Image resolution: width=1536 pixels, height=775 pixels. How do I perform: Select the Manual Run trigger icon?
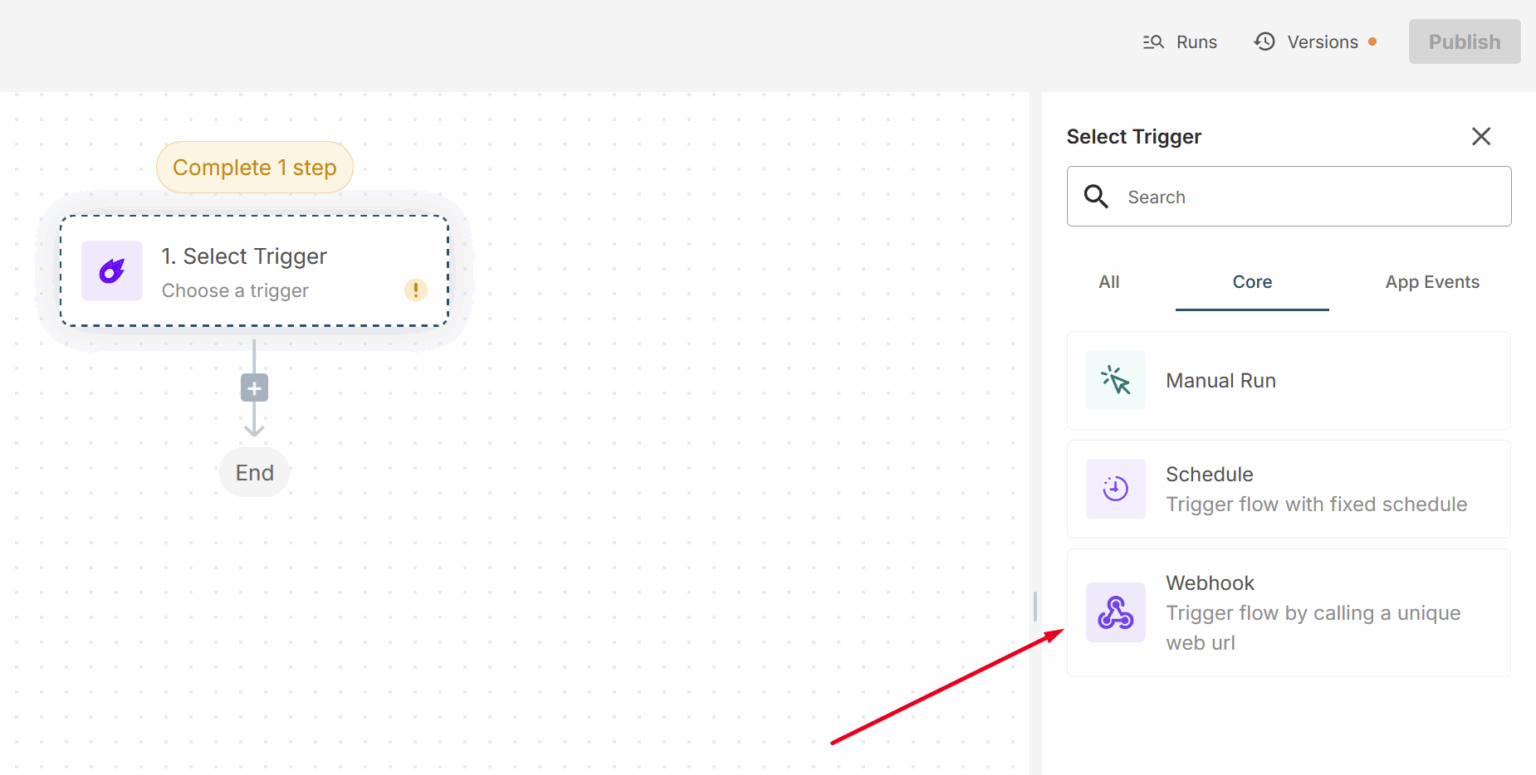1115,380
